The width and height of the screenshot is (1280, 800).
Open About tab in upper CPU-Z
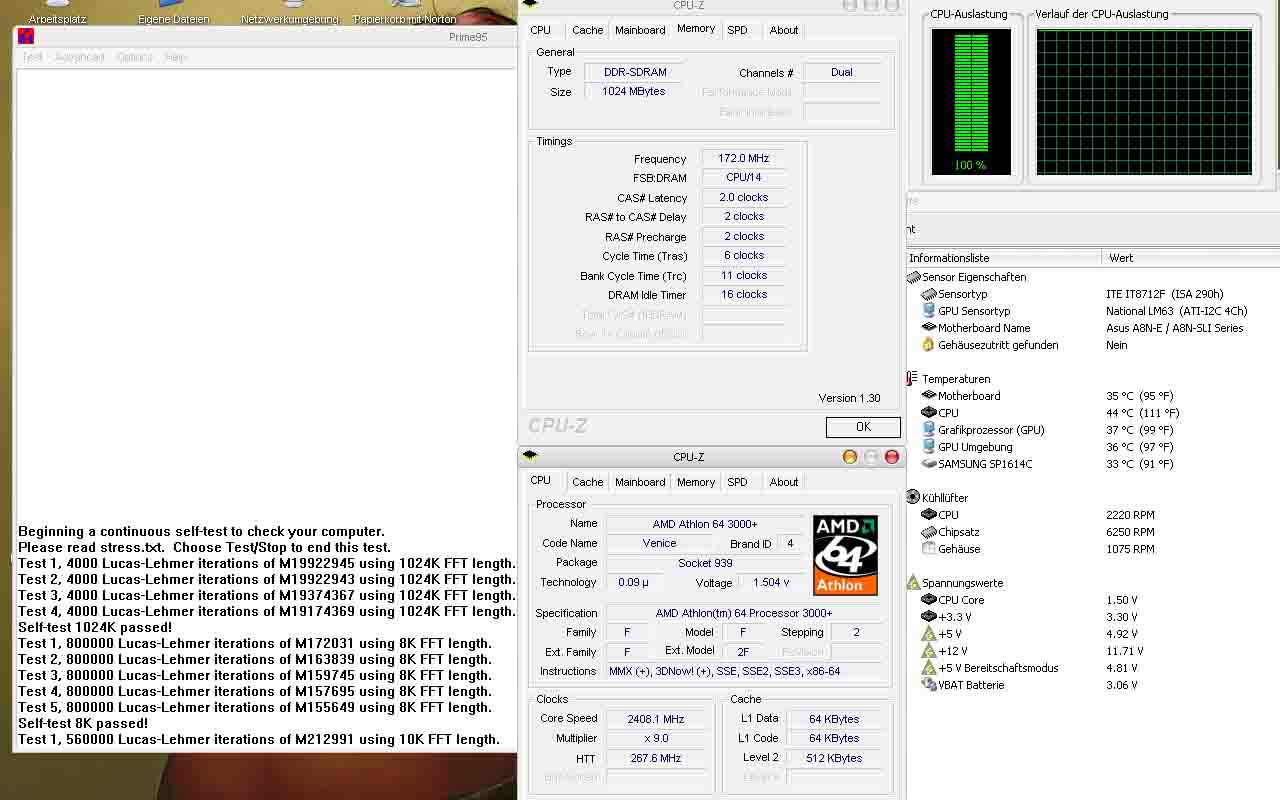784,30
